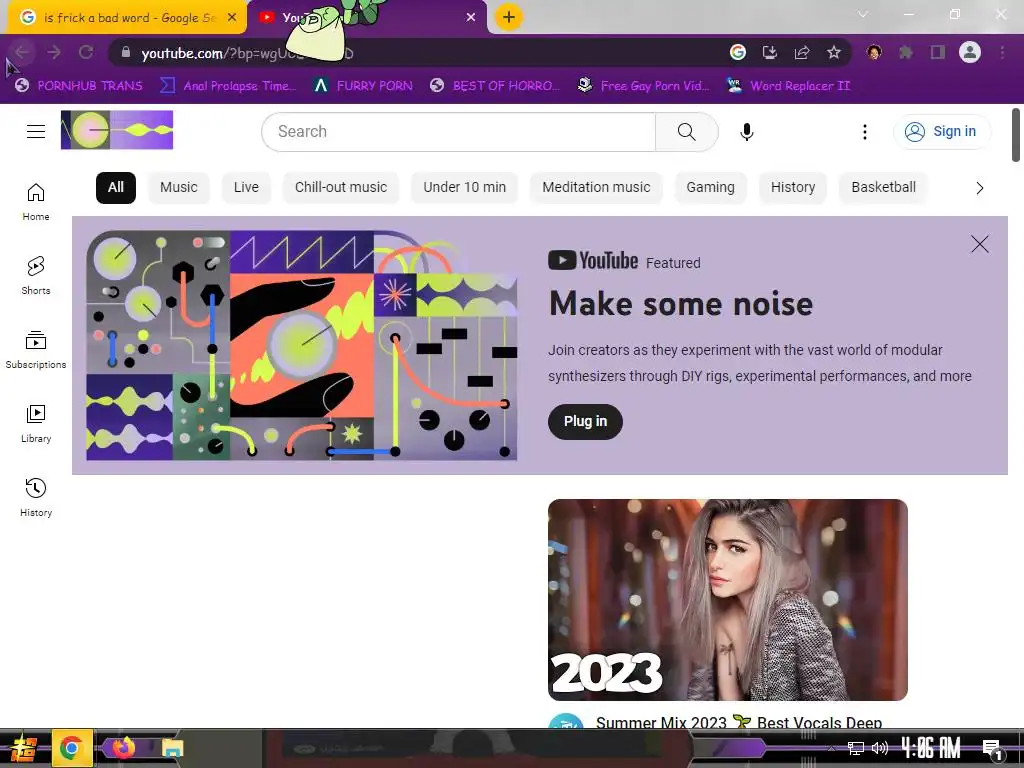The height and width of the screenshot is (768, 1024).
Task: Select the Basketball chip
Action: coord(884,187)
